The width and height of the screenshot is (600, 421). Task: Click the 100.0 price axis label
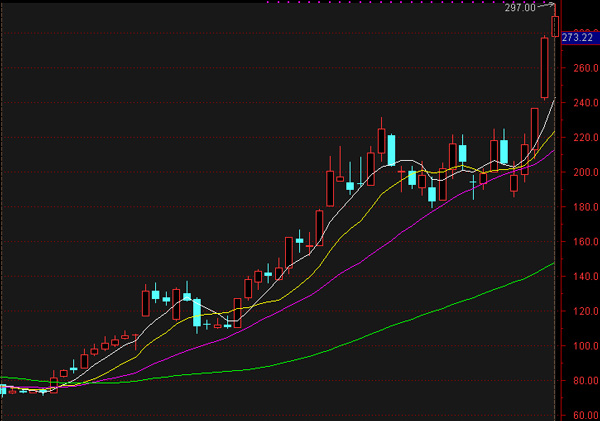[x=586, y=346]
